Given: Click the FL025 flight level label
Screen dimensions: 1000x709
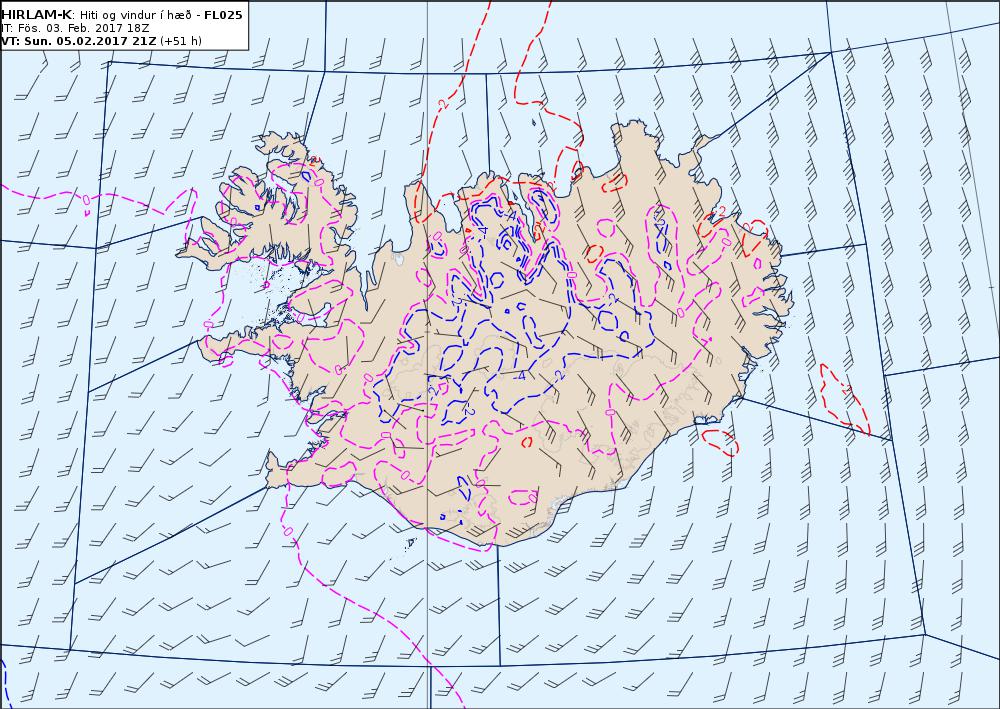Looking at the screenshot, I should [x=223, y=15].
